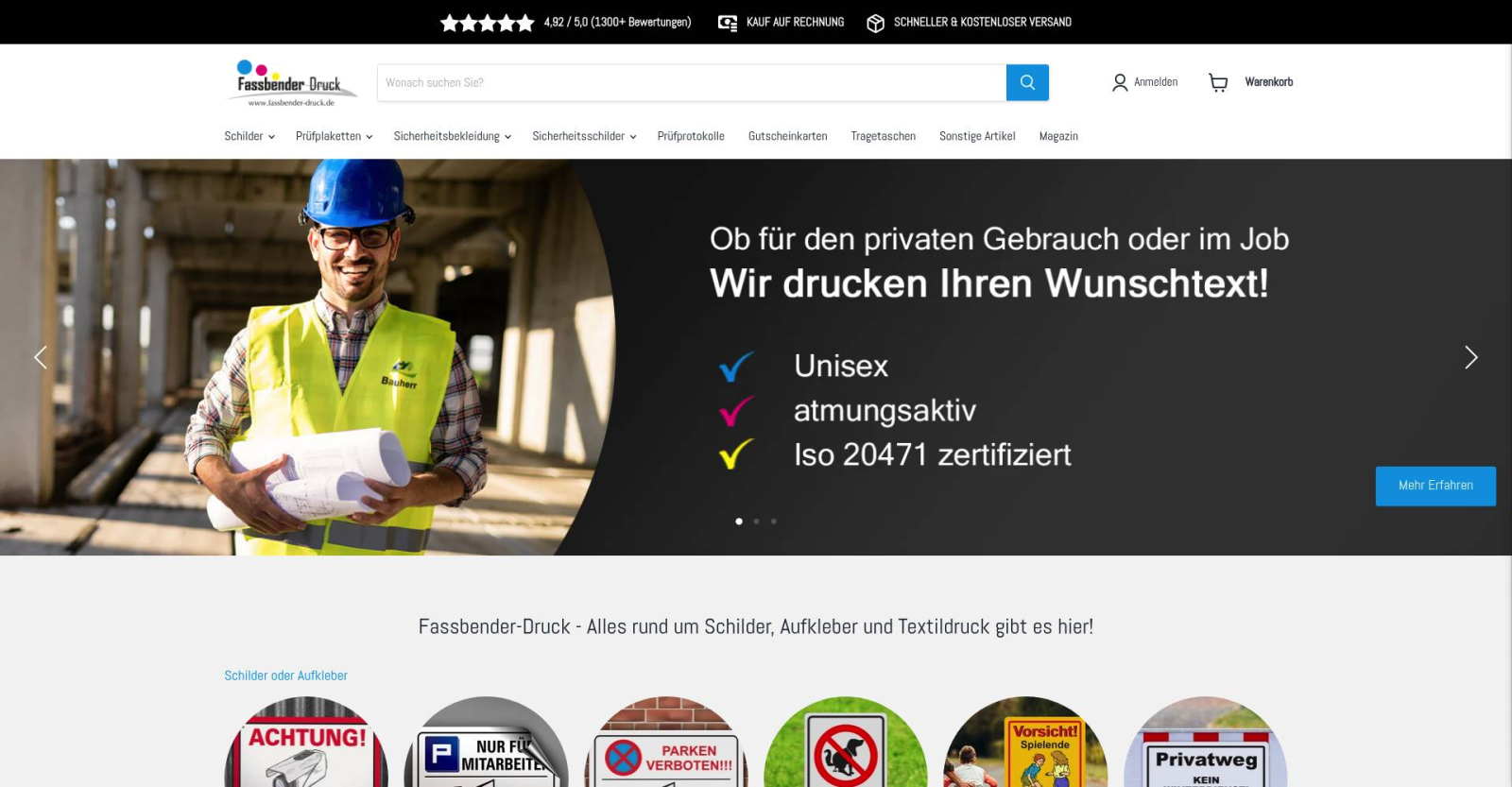Expand the Sicherheitsbekleidung menu

453,136
